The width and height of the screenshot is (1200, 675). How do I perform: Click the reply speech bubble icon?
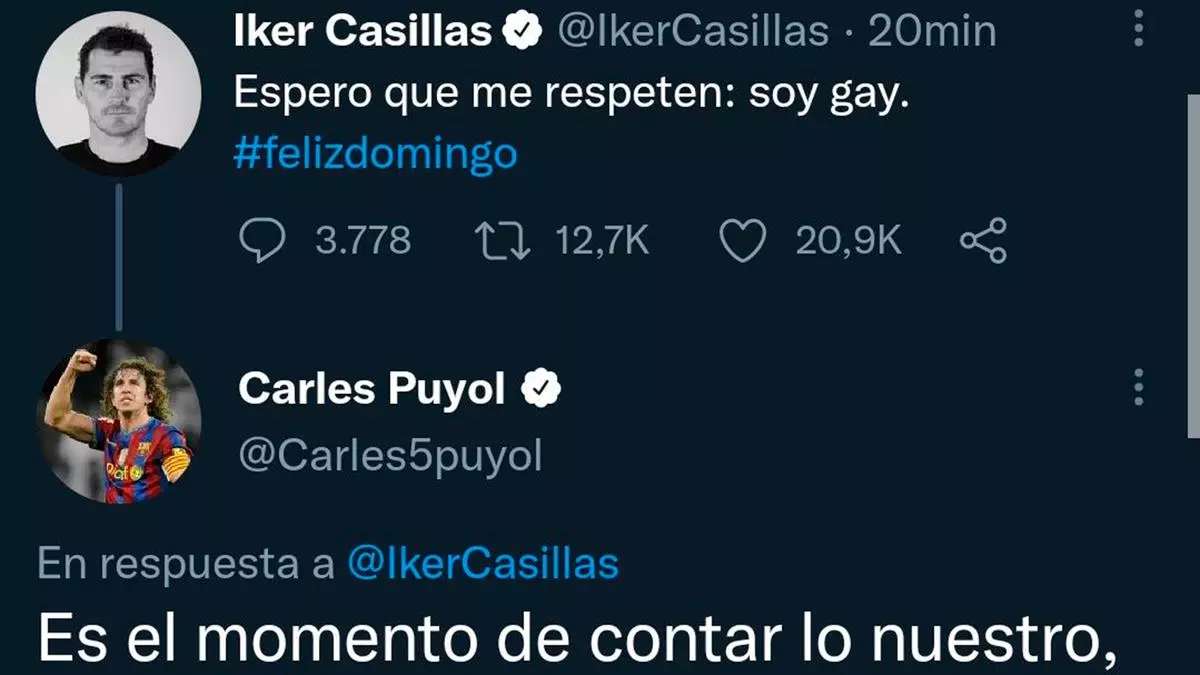[263, 241]
